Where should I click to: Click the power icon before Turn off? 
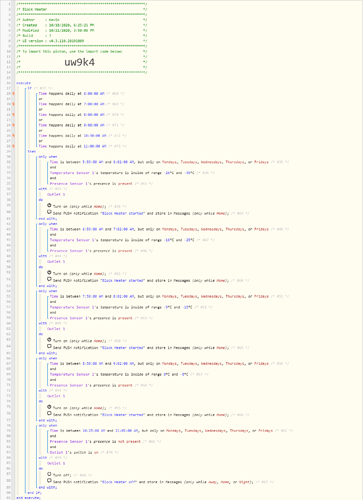tap(49, 474)
